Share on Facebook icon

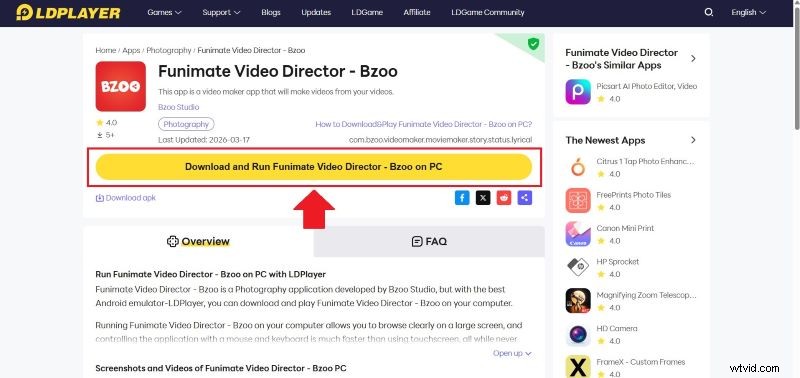(x=462, y=198)
